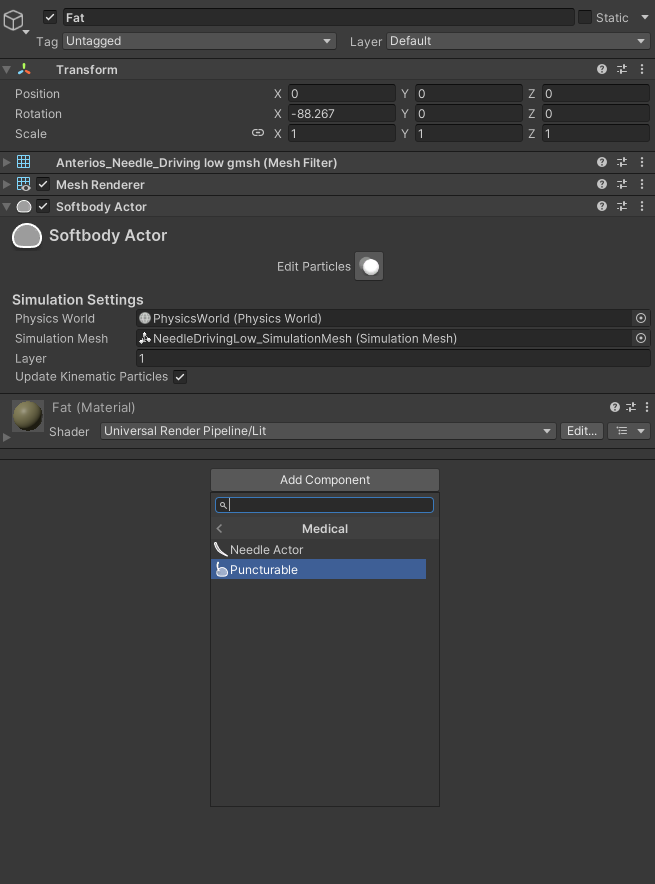Disable the Fat GameObject active checkbox
Screen dimensions: 655x884
[x=50, y=18]
